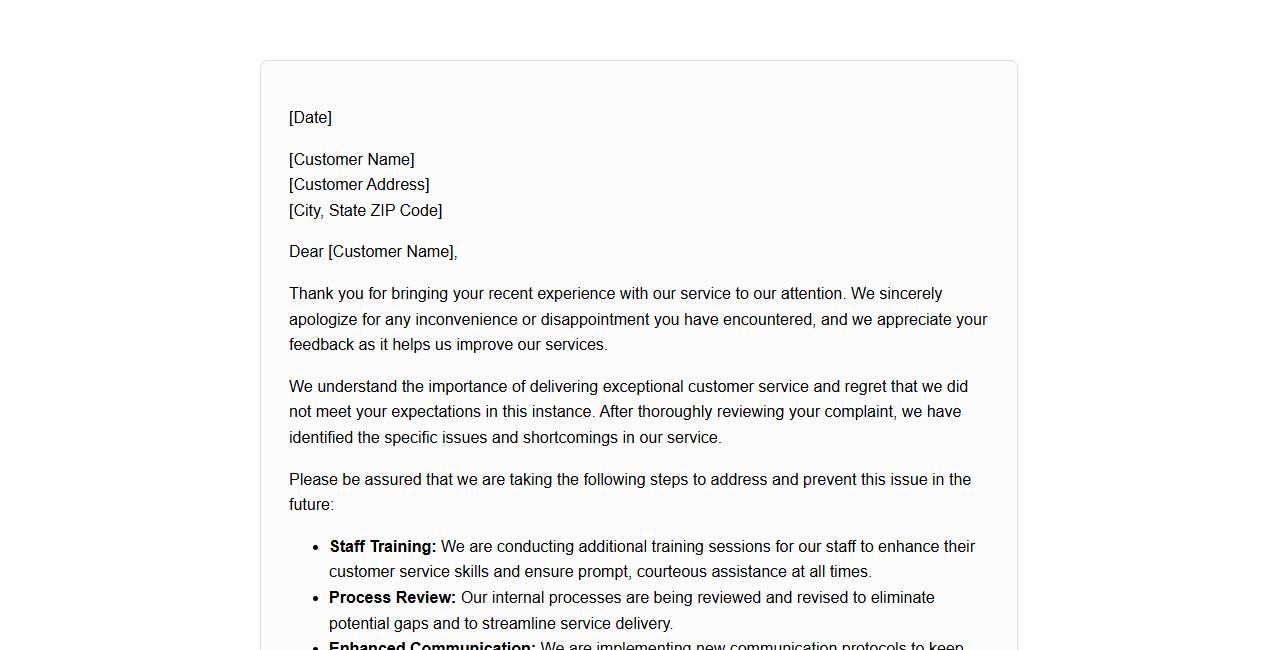This screenshot has height=650, width=1278.
Task: Click the bullet marker before Process Review
Action: pyautogui.click(x=316, y=598)
